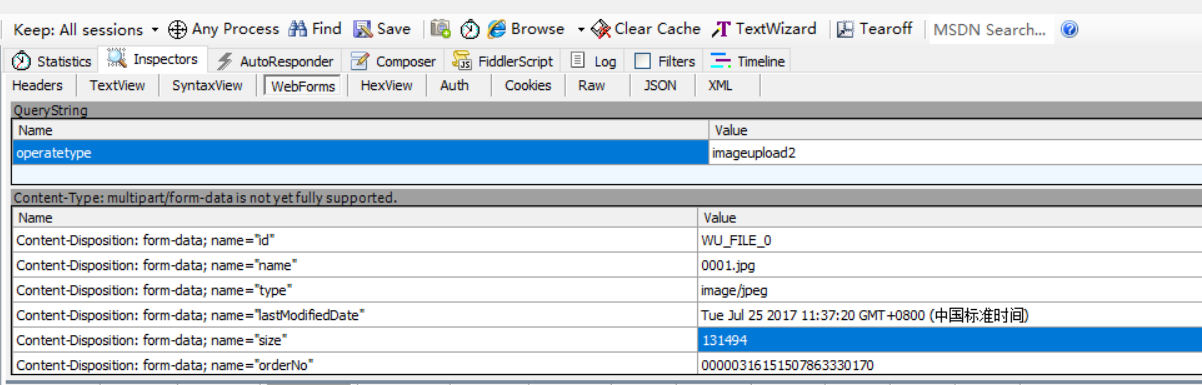Click the camera screenshot icon
Image resolution: width=1202 pixels, height=385 pixels.
click(441, 30)
